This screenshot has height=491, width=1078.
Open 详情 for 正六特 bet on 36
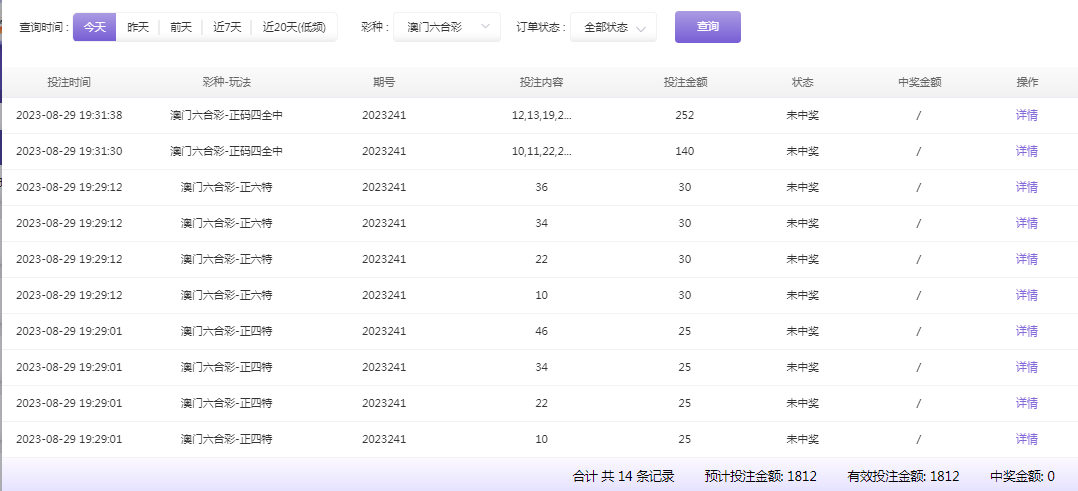tap(1026, 187)
